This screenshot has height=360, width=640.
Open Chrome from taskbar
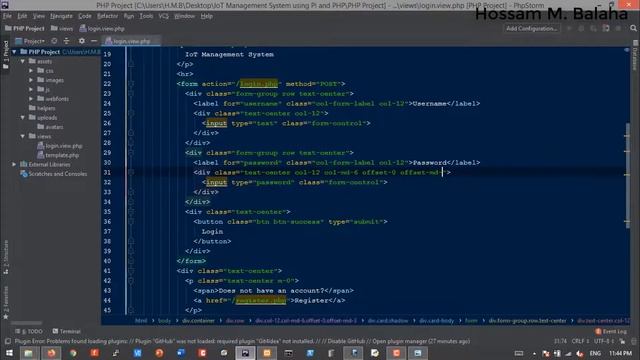(73, 353)
